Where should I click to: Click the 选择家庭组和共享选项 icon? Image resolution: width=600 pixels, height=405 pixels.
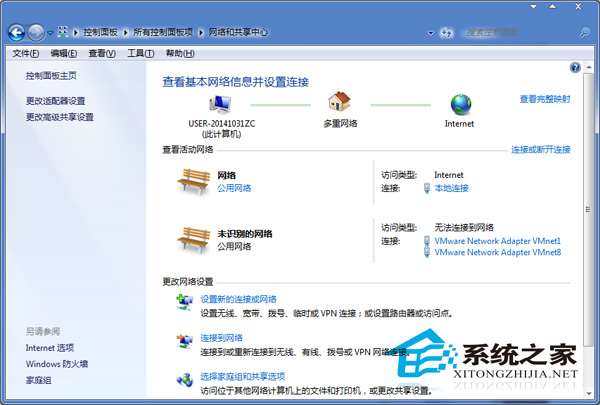tap(185, 380)
